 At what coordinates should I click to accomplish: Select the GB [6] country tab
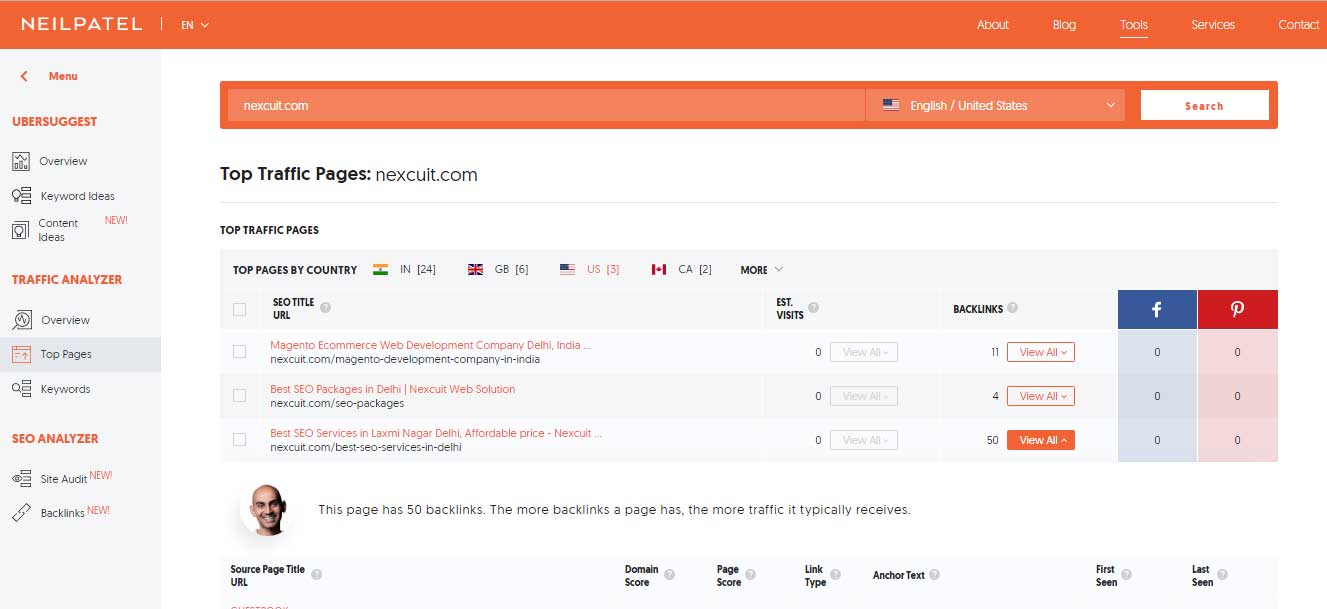[x=498, y=269]
